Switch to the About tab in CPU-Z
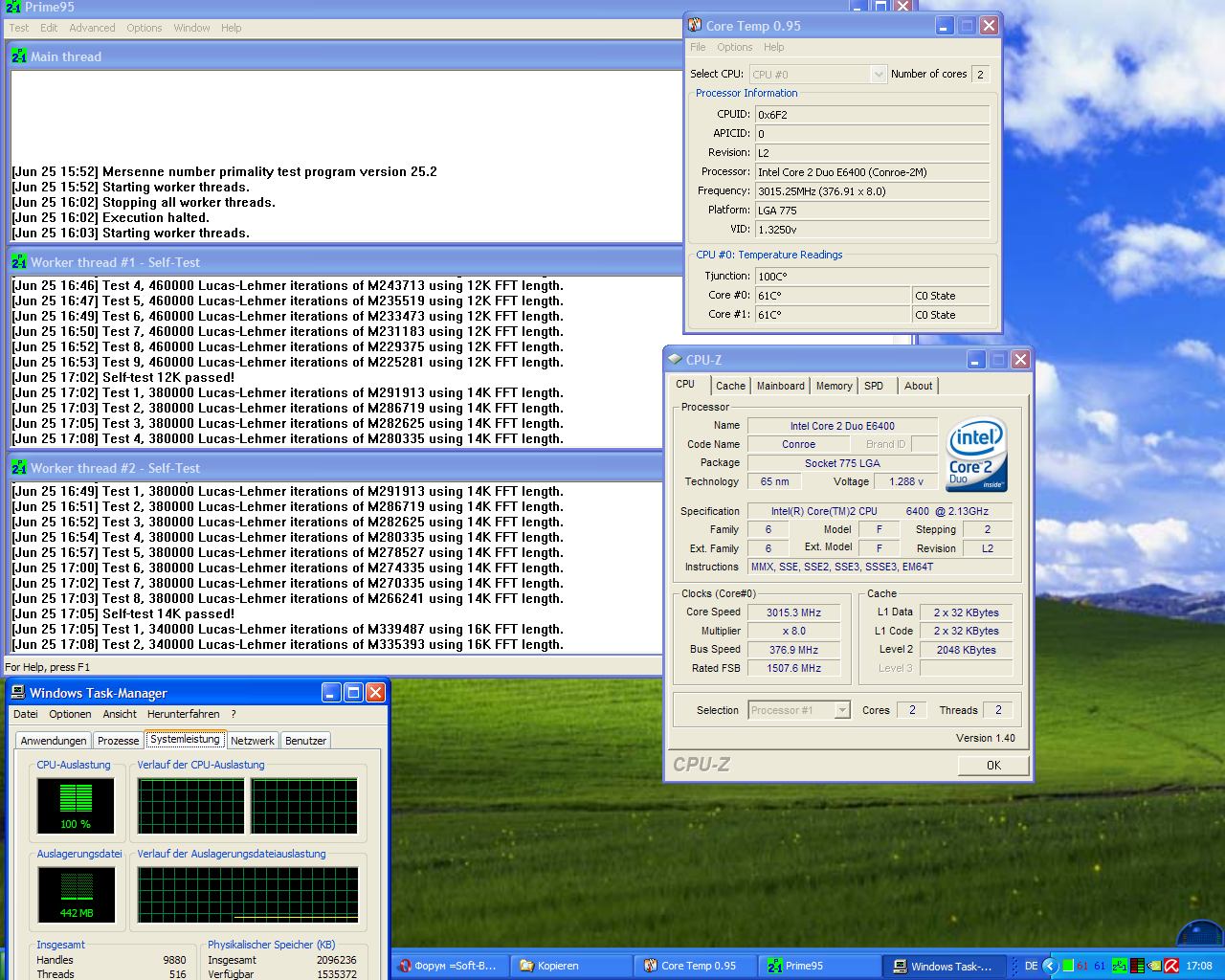 point(919,386)
